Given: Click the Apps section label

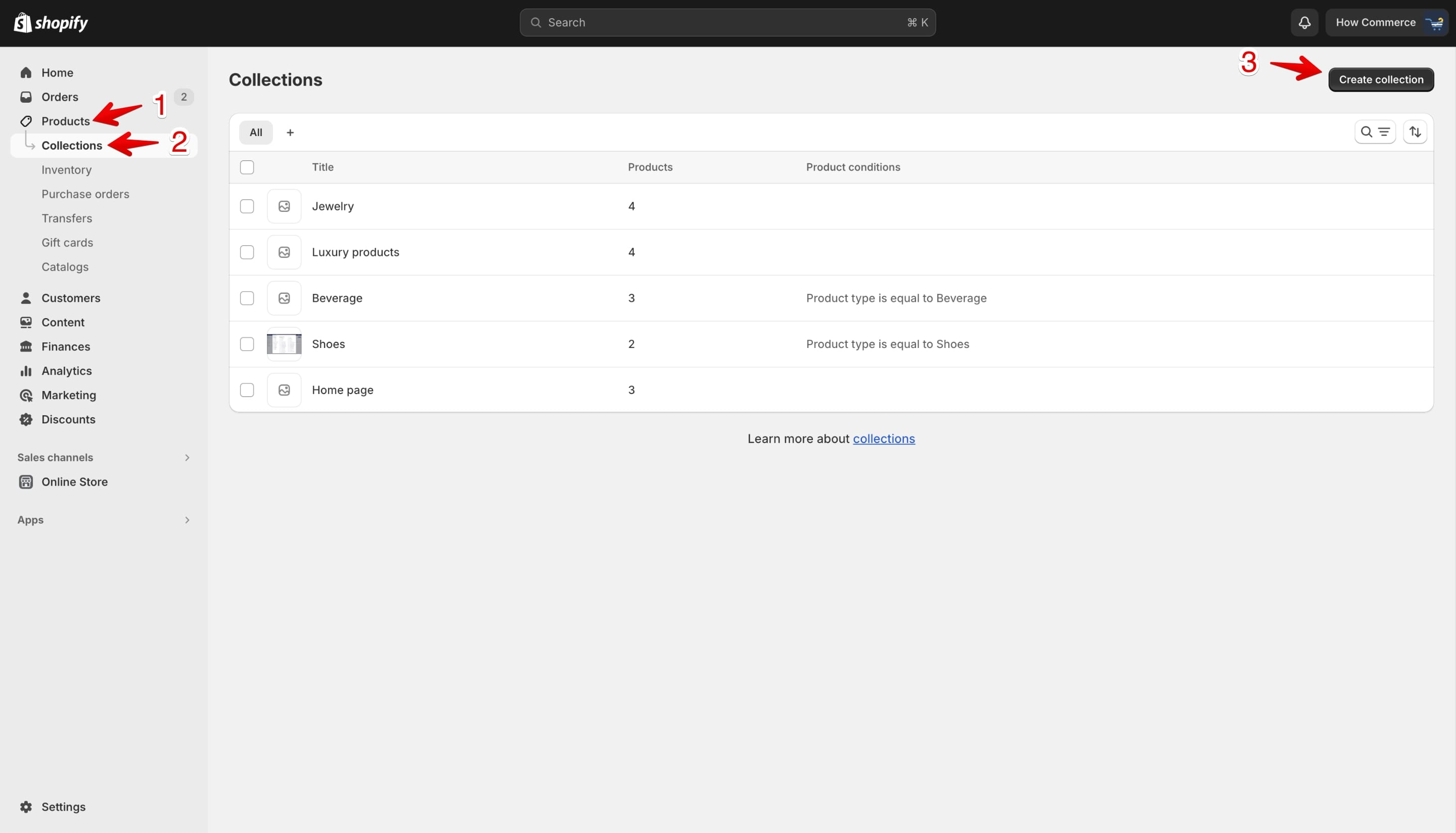Looking at the screenshot, I should (x=30, y=520).
